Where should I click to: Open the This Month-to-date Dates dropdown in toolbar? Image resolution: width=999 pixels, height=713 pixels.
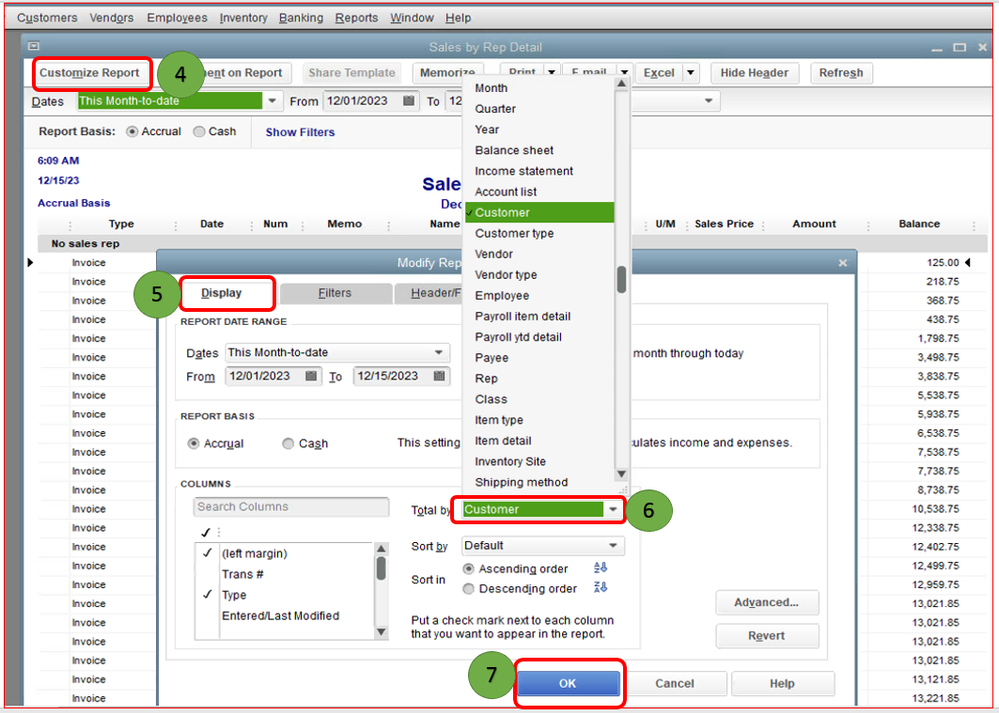(273, 101)
